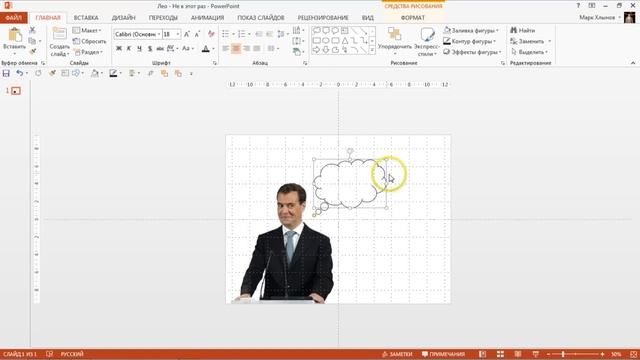The image size is (640, 360).
Task: Switch to the АНИМАЦИЯ tab
Action: pos(207,18)
